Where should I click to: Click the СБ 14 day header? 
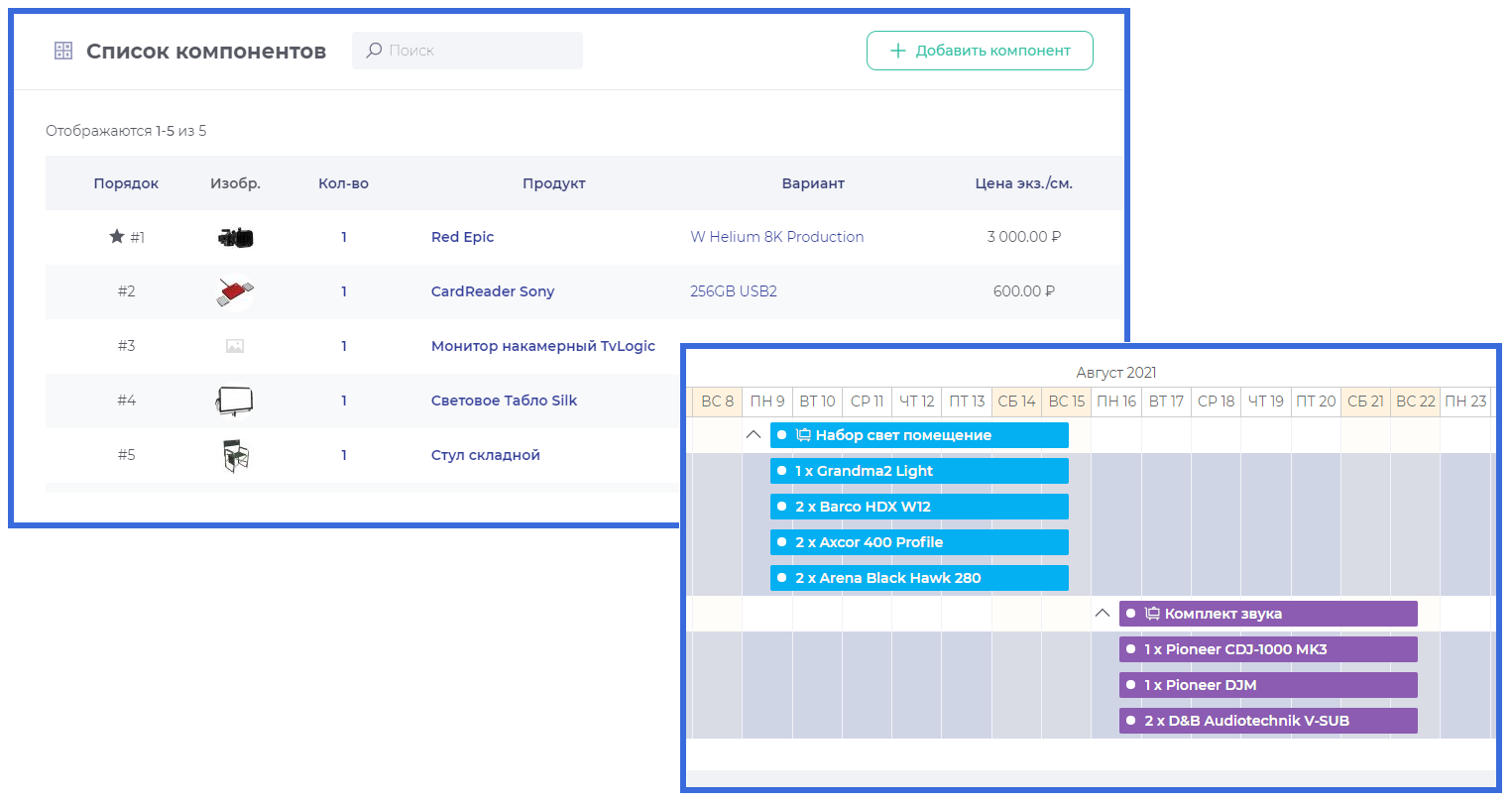[1016, 401]
